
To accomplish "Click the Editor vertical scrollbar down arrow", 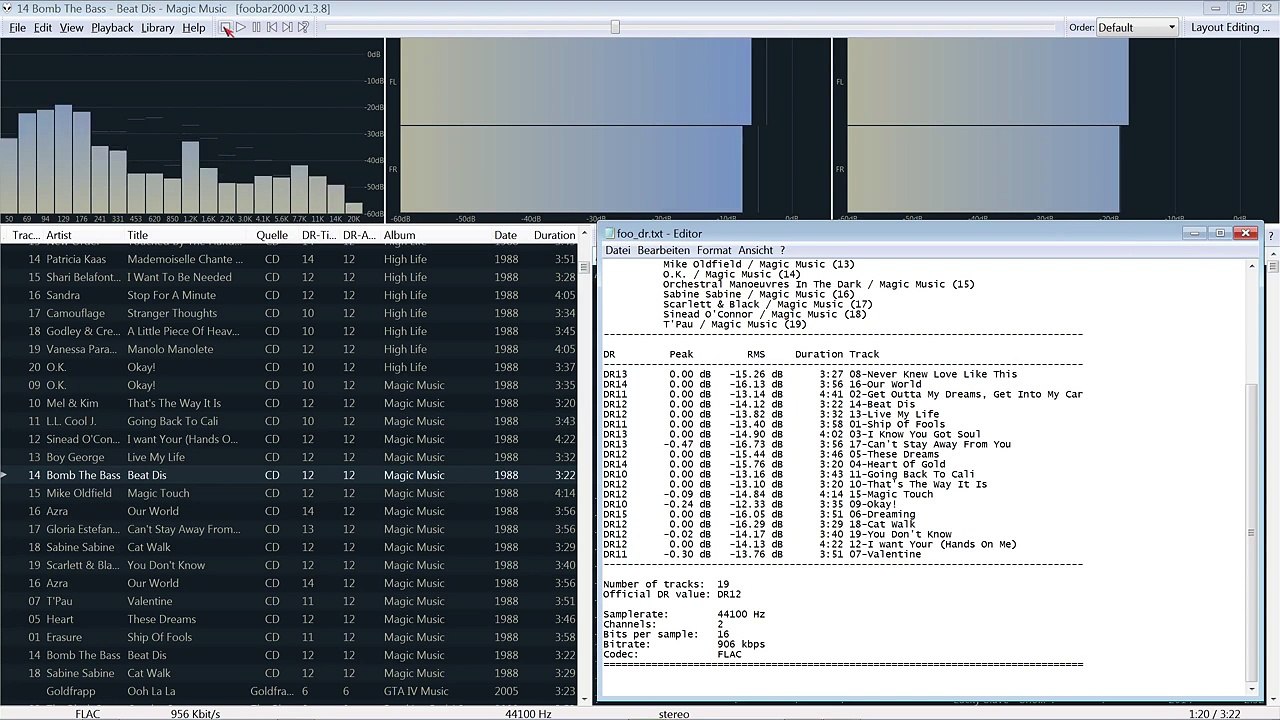I will [x=1251, y=689].
